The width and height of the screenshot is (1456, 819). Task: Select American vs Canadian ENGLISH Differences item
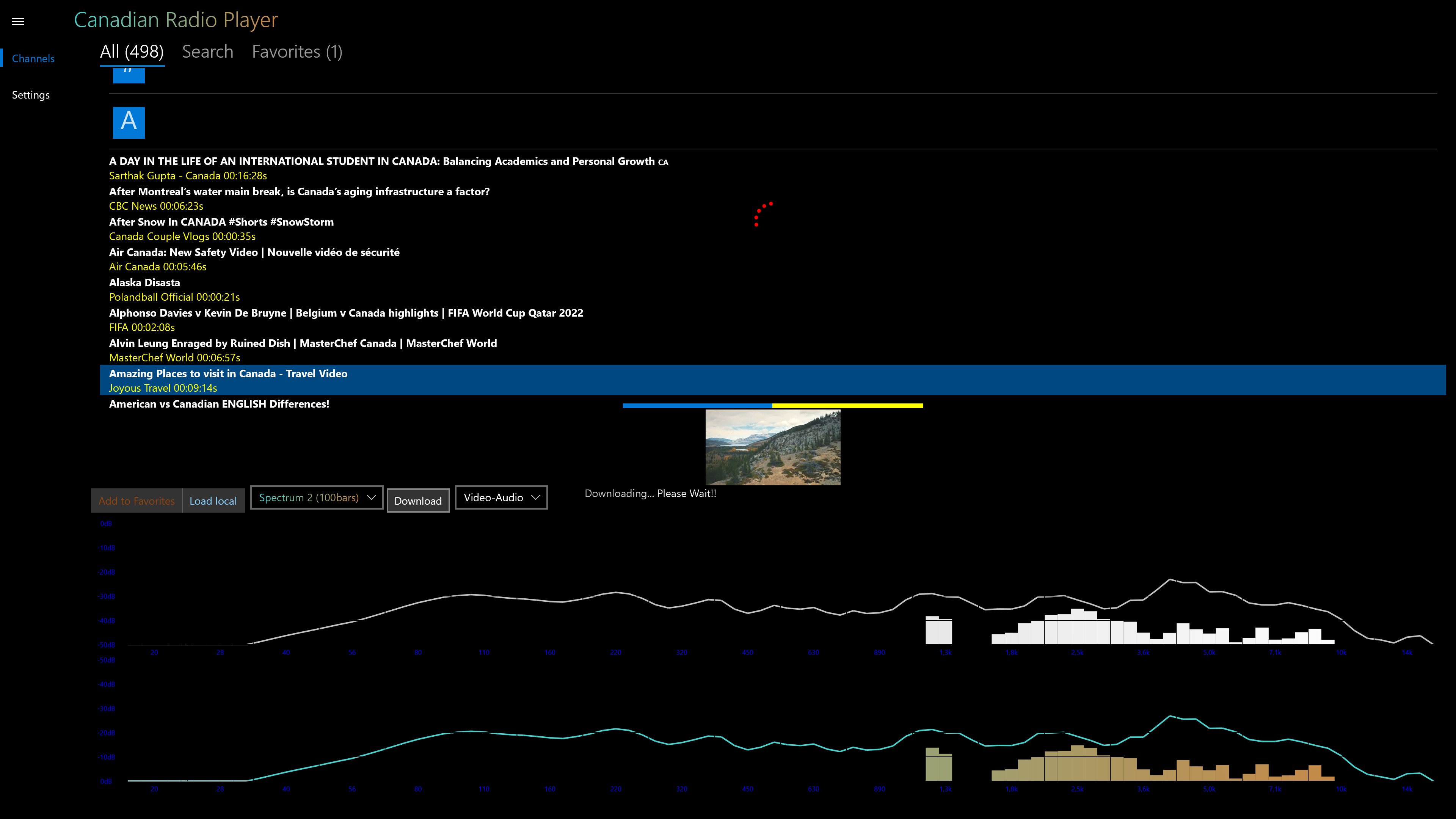(219, 403)
